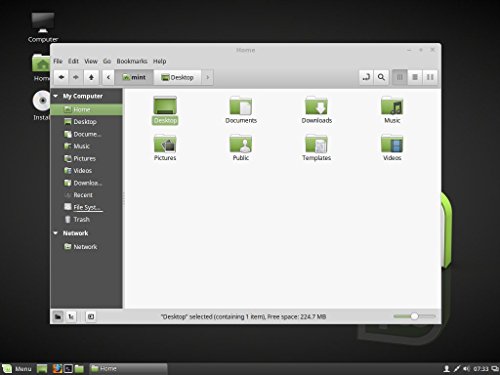Switch to compact view

430,77
